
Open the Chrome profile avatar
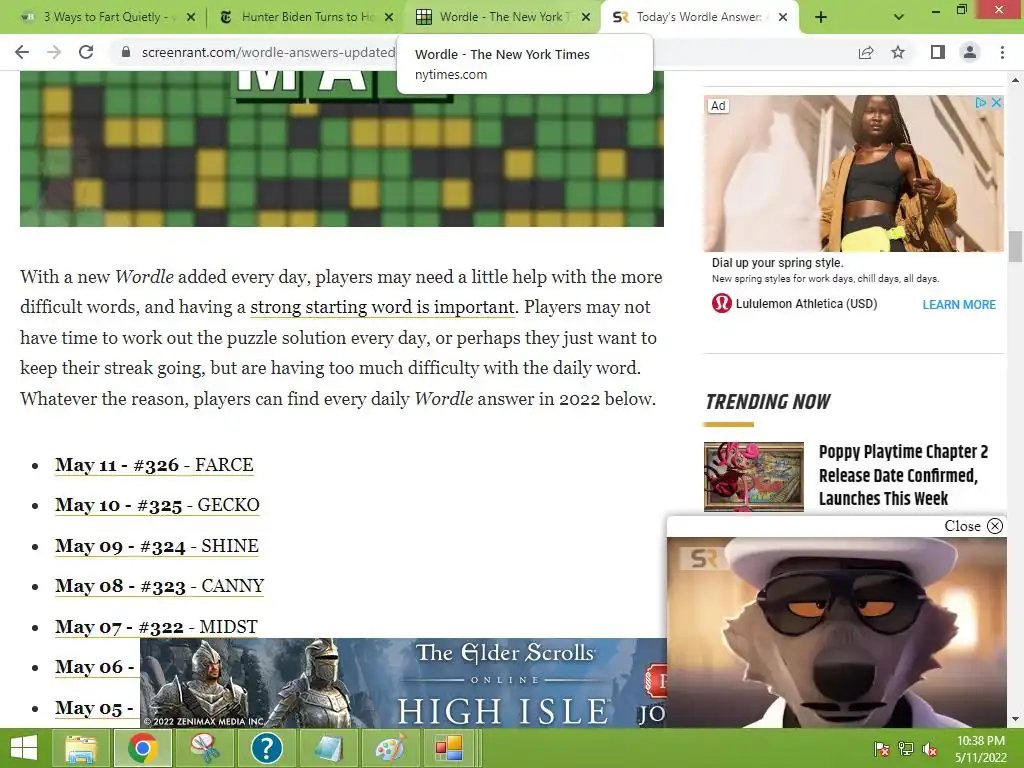tap(970, 52)
